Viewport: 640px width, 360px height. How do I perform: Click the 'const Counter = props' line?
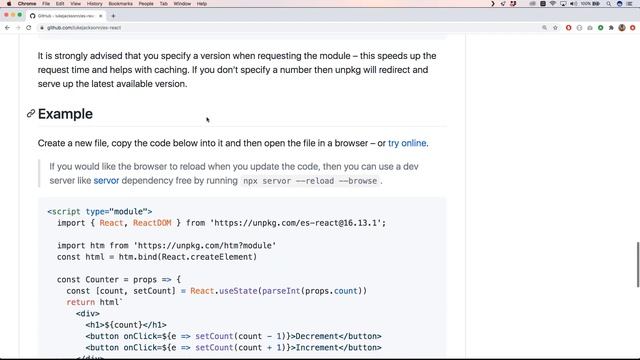[x=119, y=280]
